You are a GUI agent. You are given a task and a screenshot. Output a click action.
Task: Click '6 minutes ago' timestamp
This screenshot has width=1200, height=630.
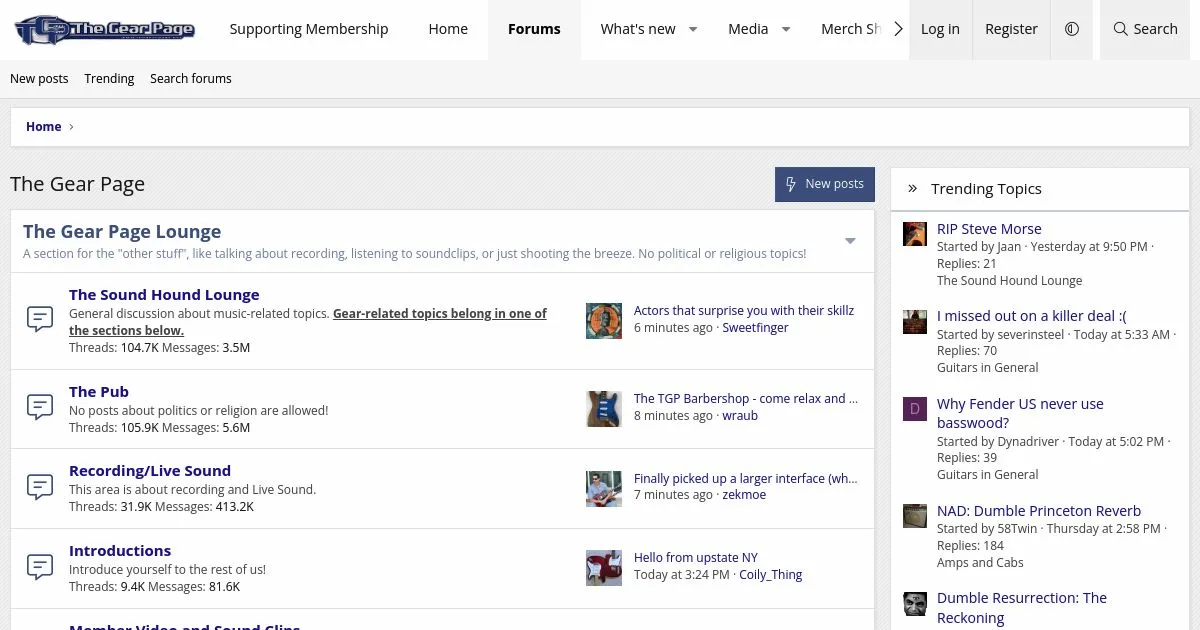[x=673, y=328]
